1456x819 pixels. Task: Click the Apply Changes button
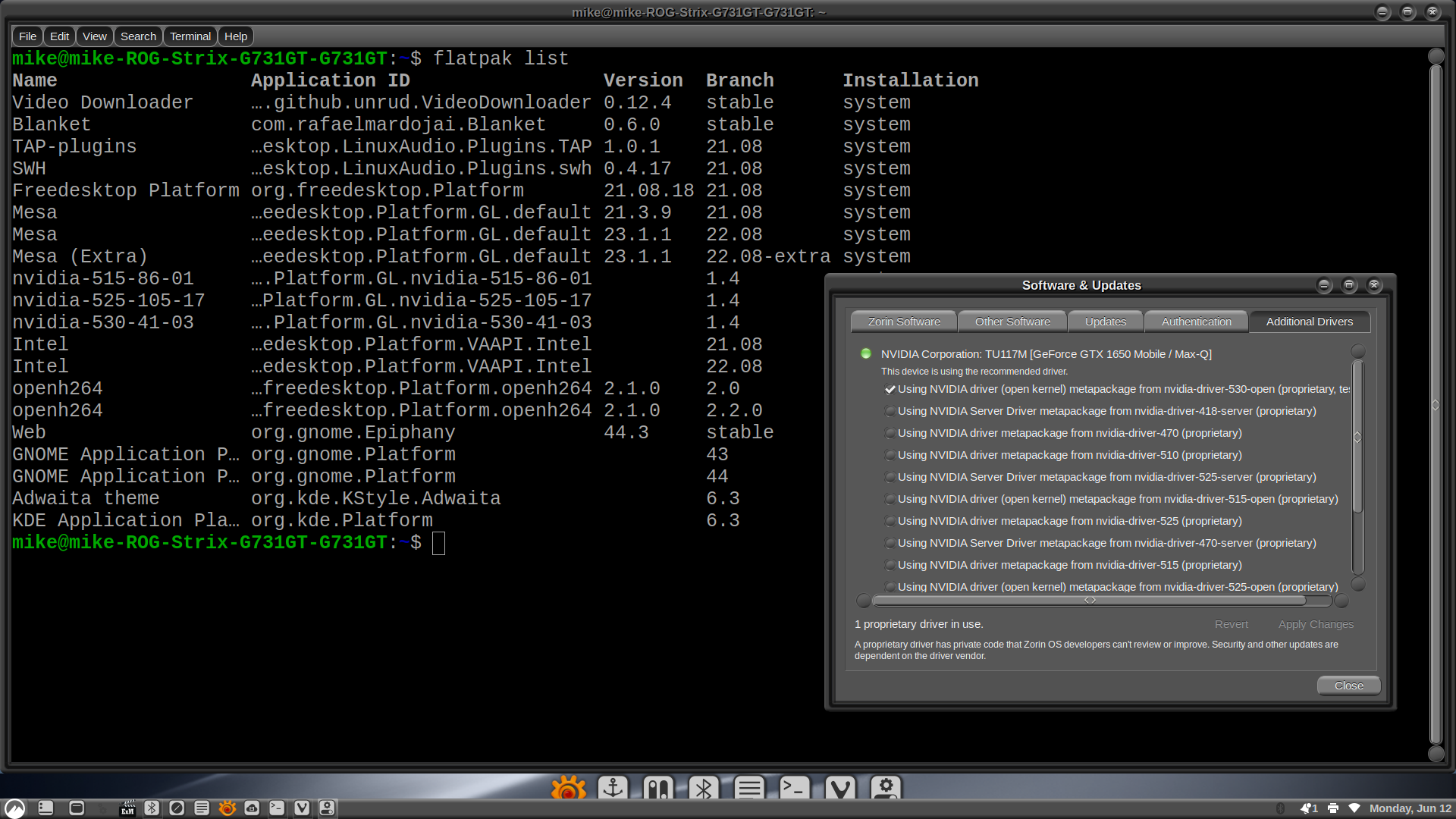coord(1316,624)
